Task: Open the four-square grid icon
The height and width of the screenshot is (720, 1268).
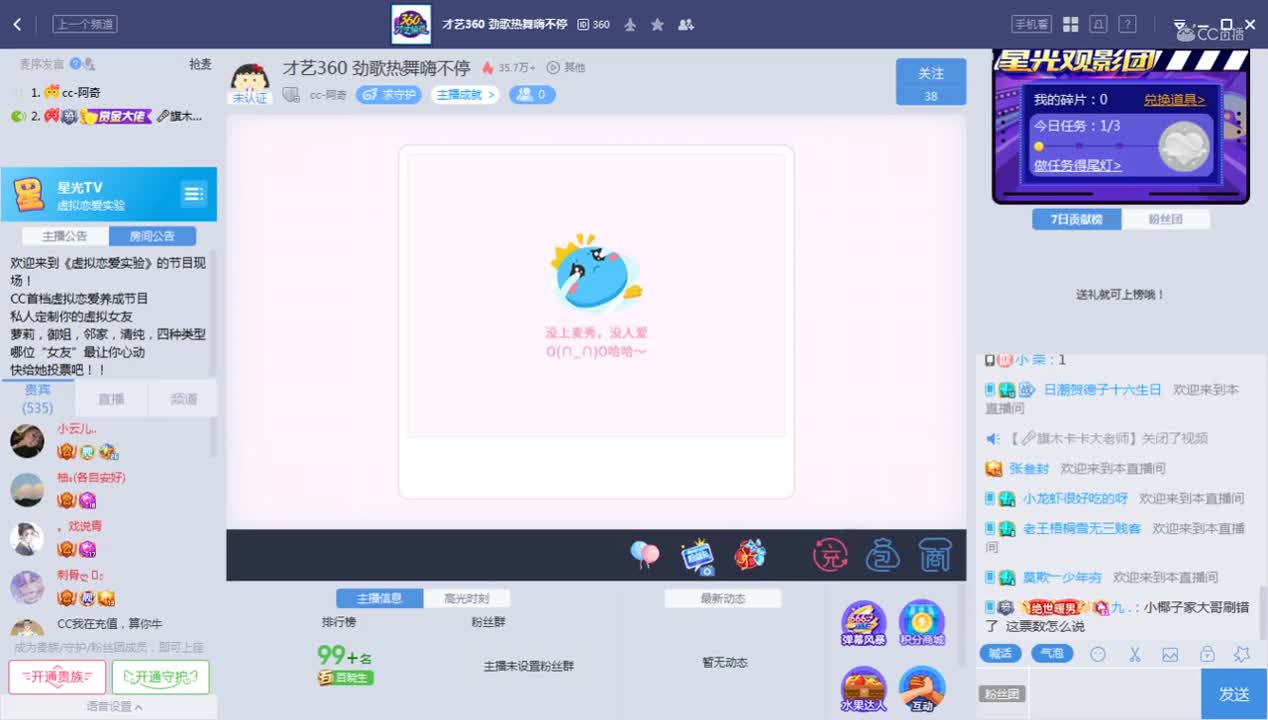Action: tap(1070, 24)
